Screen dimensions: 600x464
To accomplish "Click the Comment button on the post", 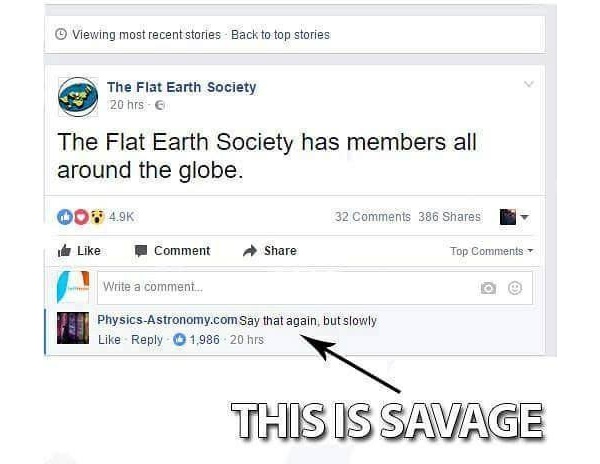I will coord(172,251).
